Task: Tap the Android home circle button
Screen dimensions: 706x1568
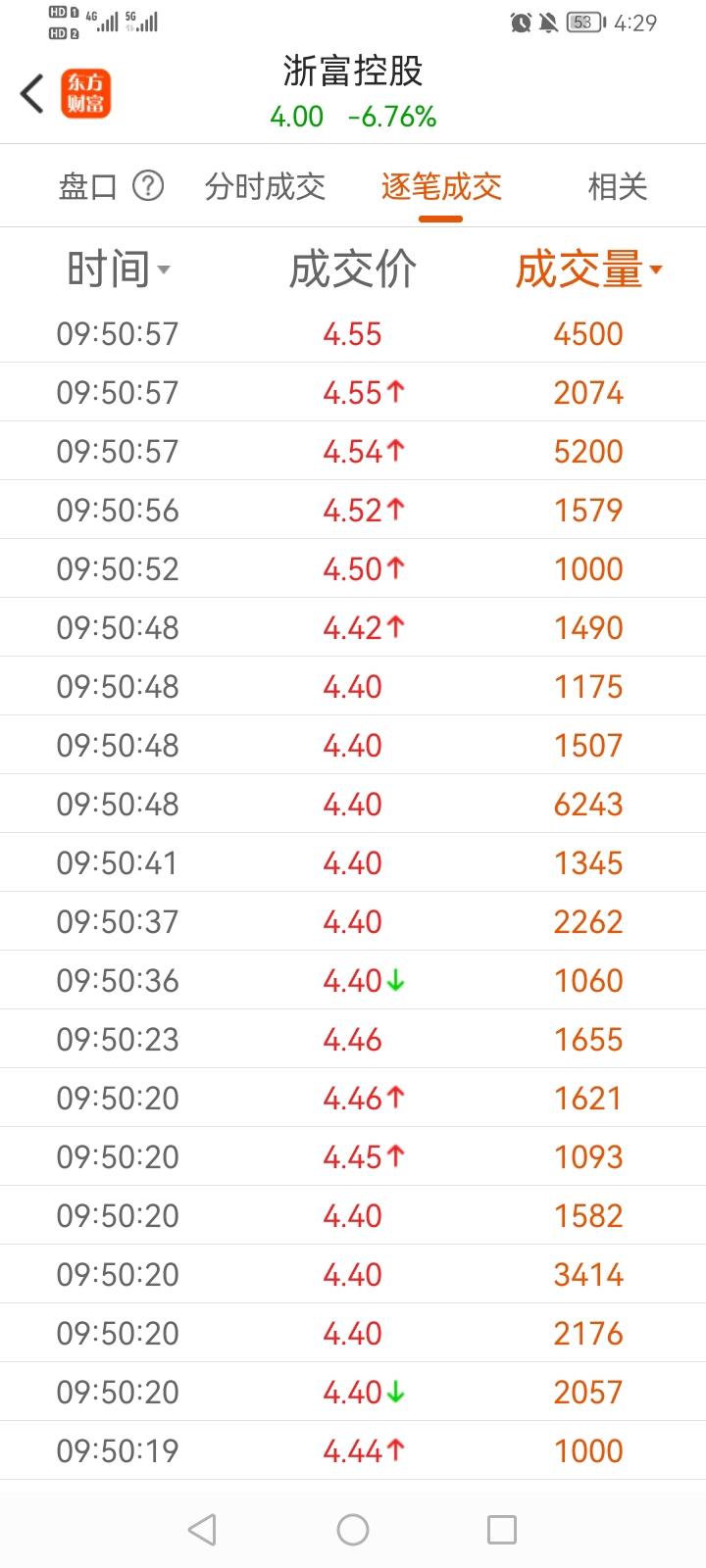Action: (353, 1530)
